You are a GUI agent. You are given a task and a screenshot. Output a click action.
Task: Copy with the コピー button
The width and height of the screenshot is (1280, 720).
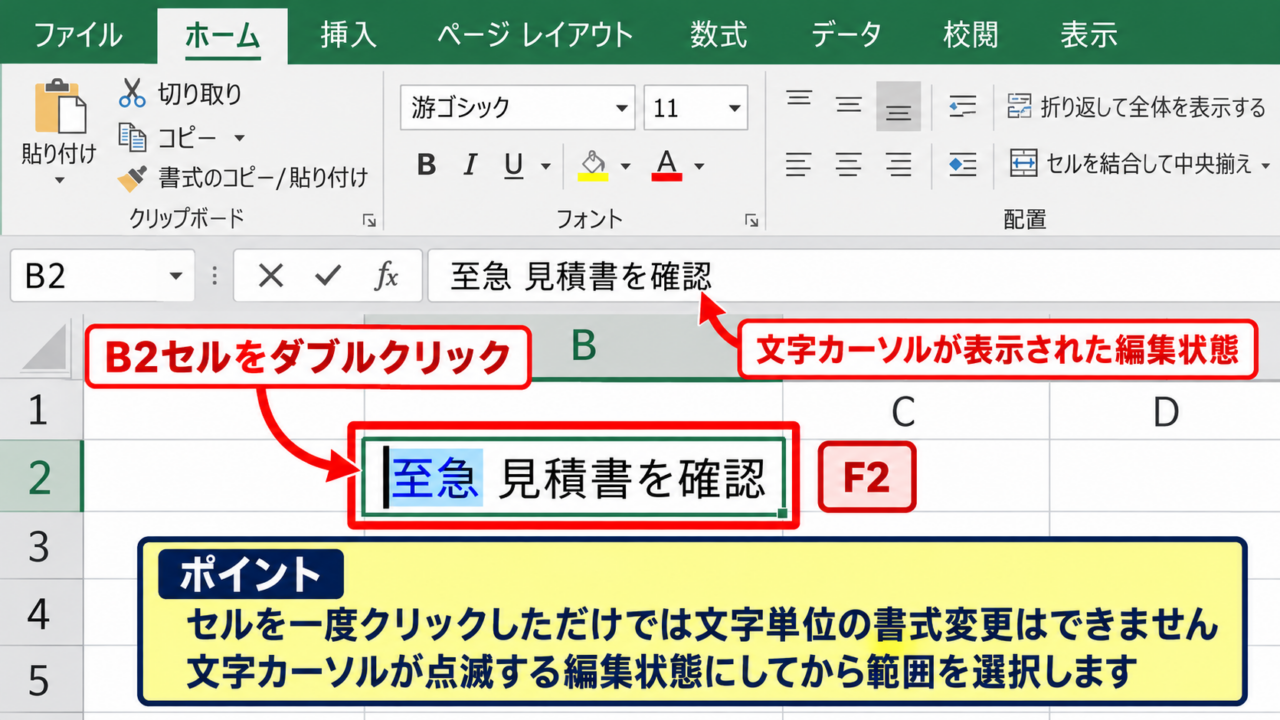[168, 136]
